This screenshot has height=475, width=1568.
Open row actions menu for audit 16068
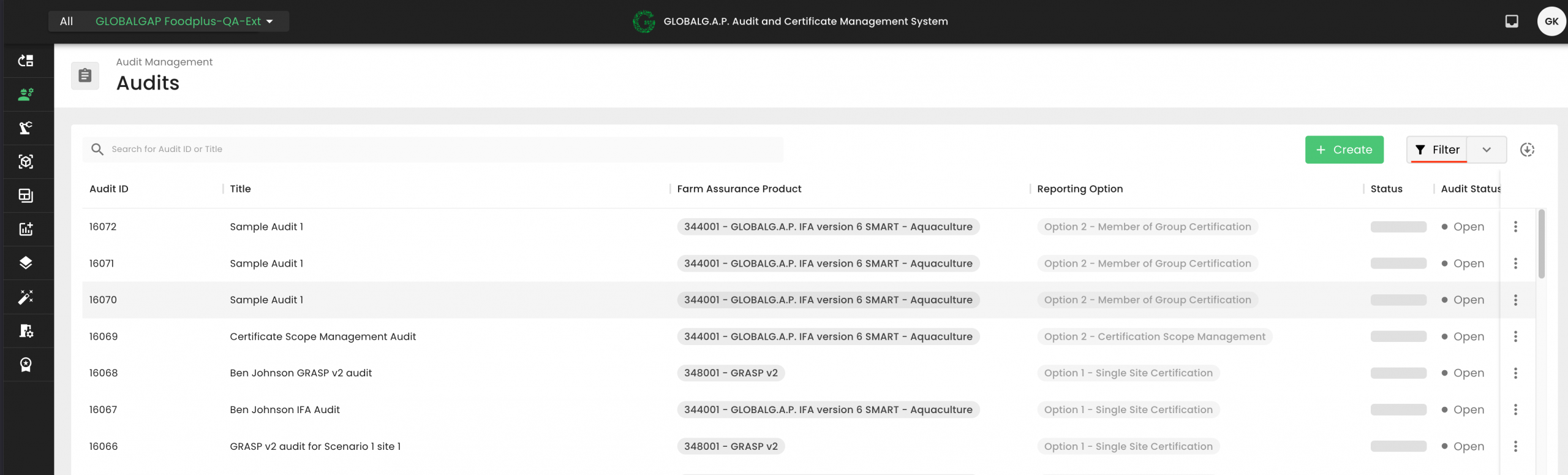pyautogui.click(x=1515, y=373)
